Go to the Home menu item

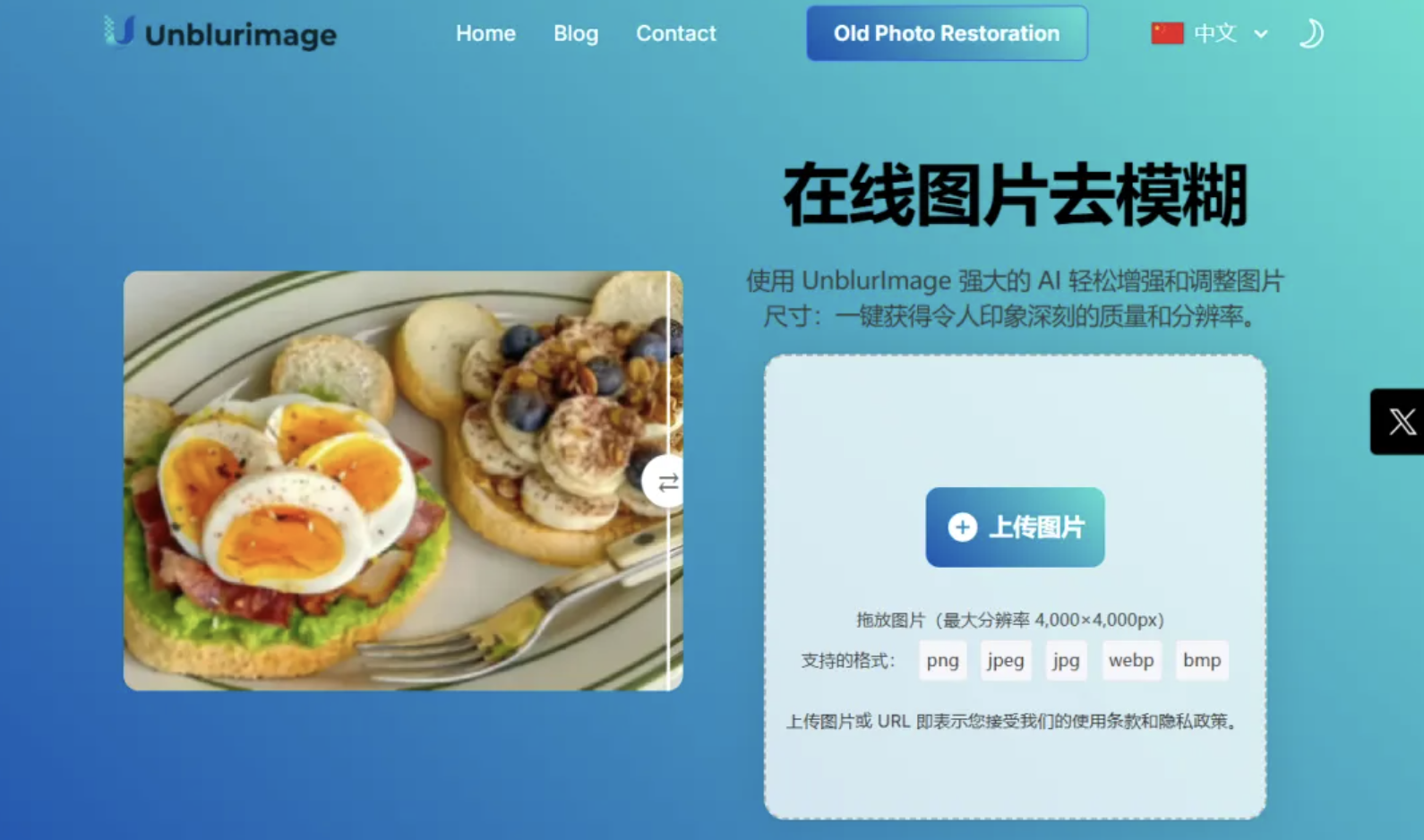(x=485, y=33)
